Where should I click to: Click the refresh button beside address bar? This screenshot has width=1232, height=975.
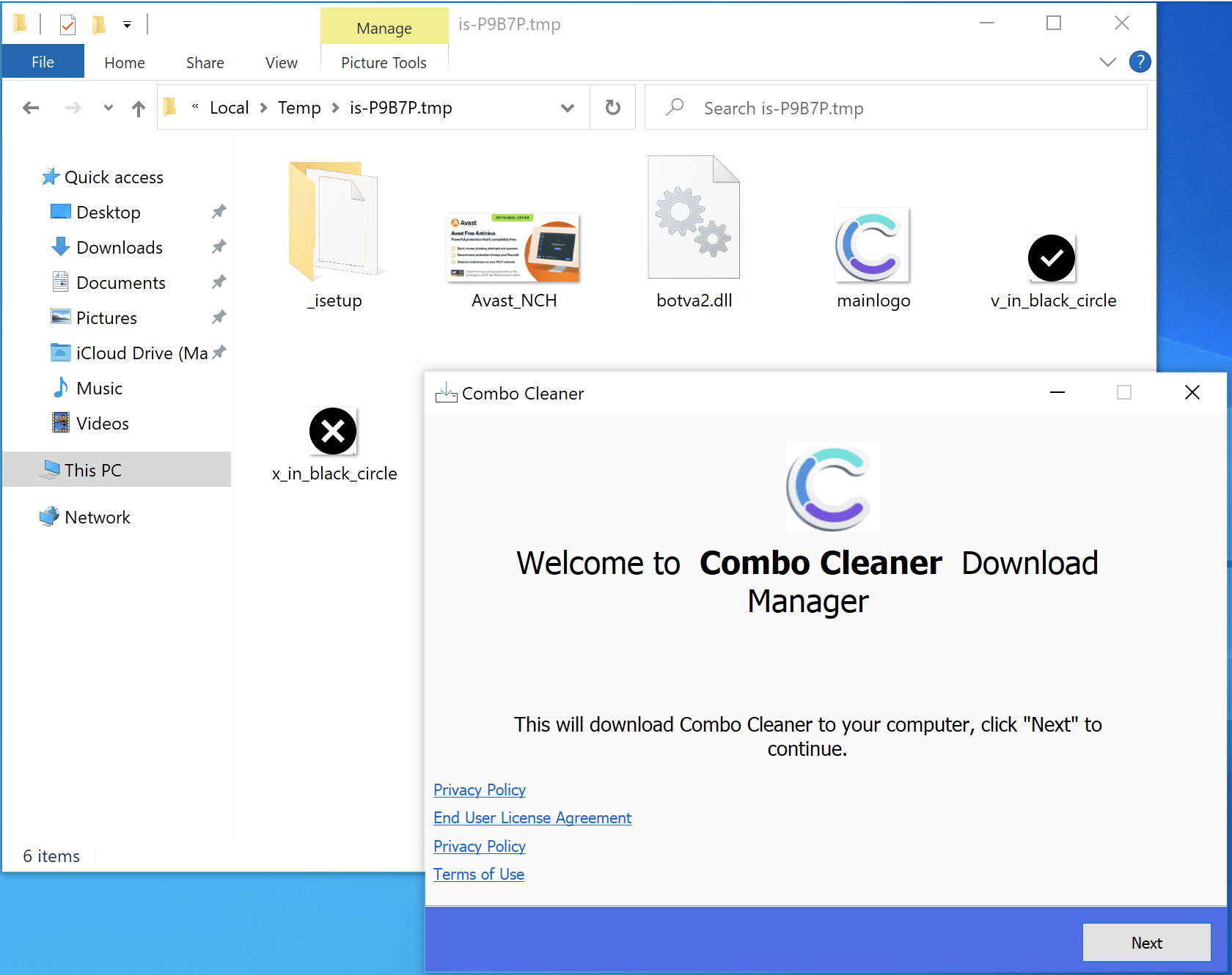613,108
